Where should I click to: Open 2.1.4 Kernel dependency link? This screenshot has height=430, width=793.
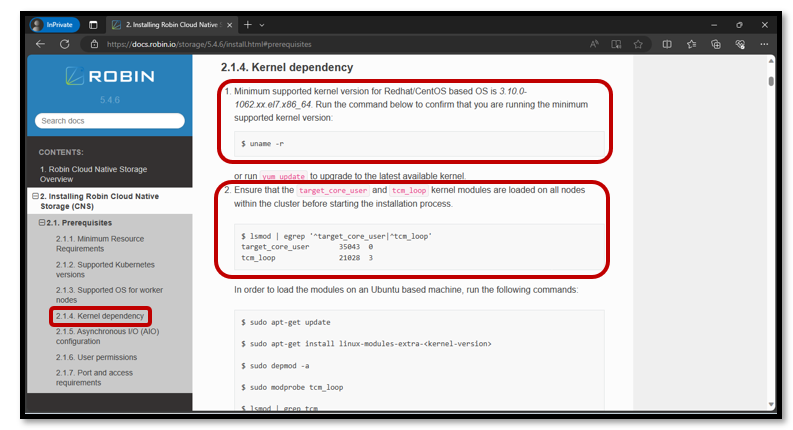(x=100, y=316)
